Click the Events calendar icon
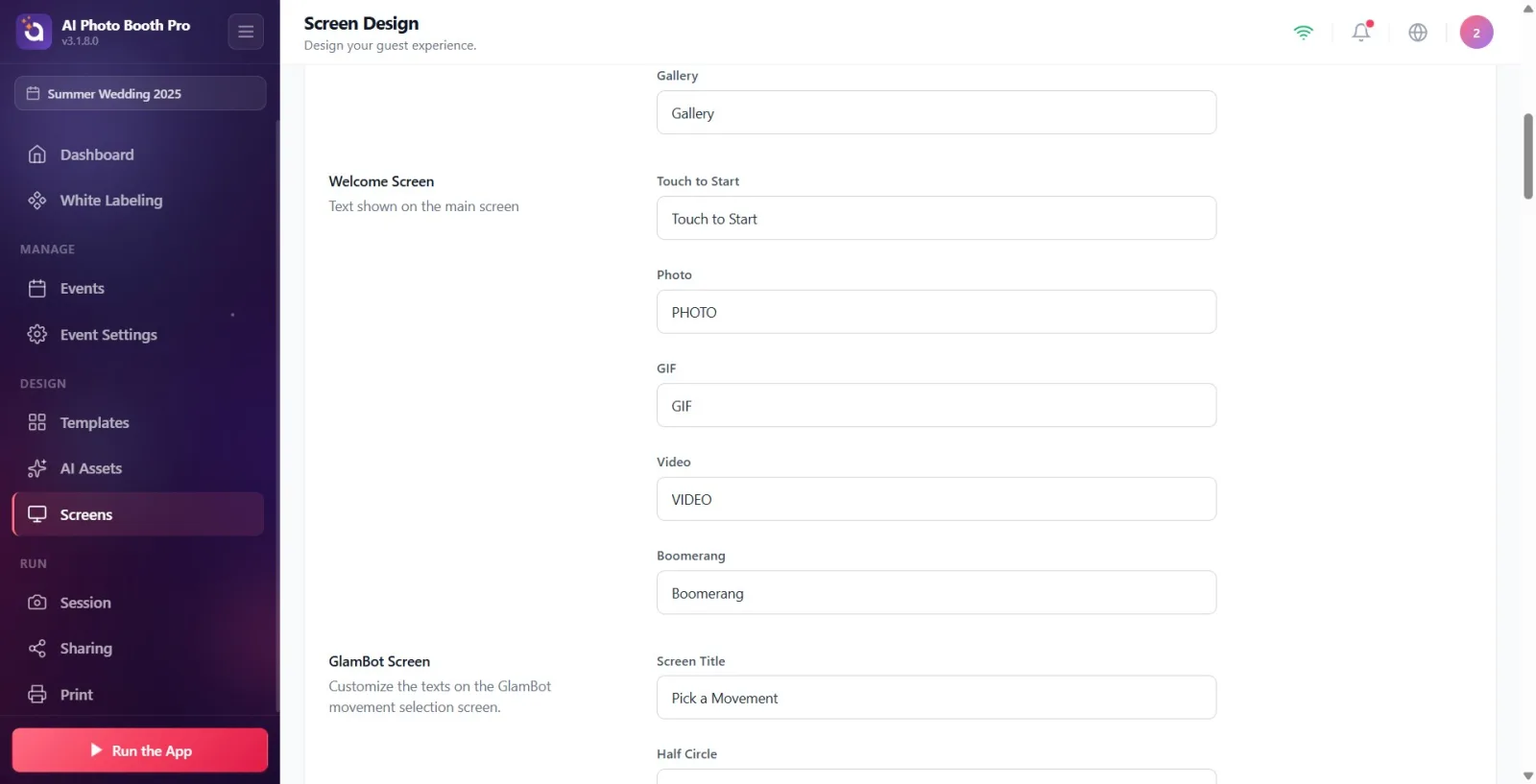The width and height of the screenshot is (1536, 784). 37,289
